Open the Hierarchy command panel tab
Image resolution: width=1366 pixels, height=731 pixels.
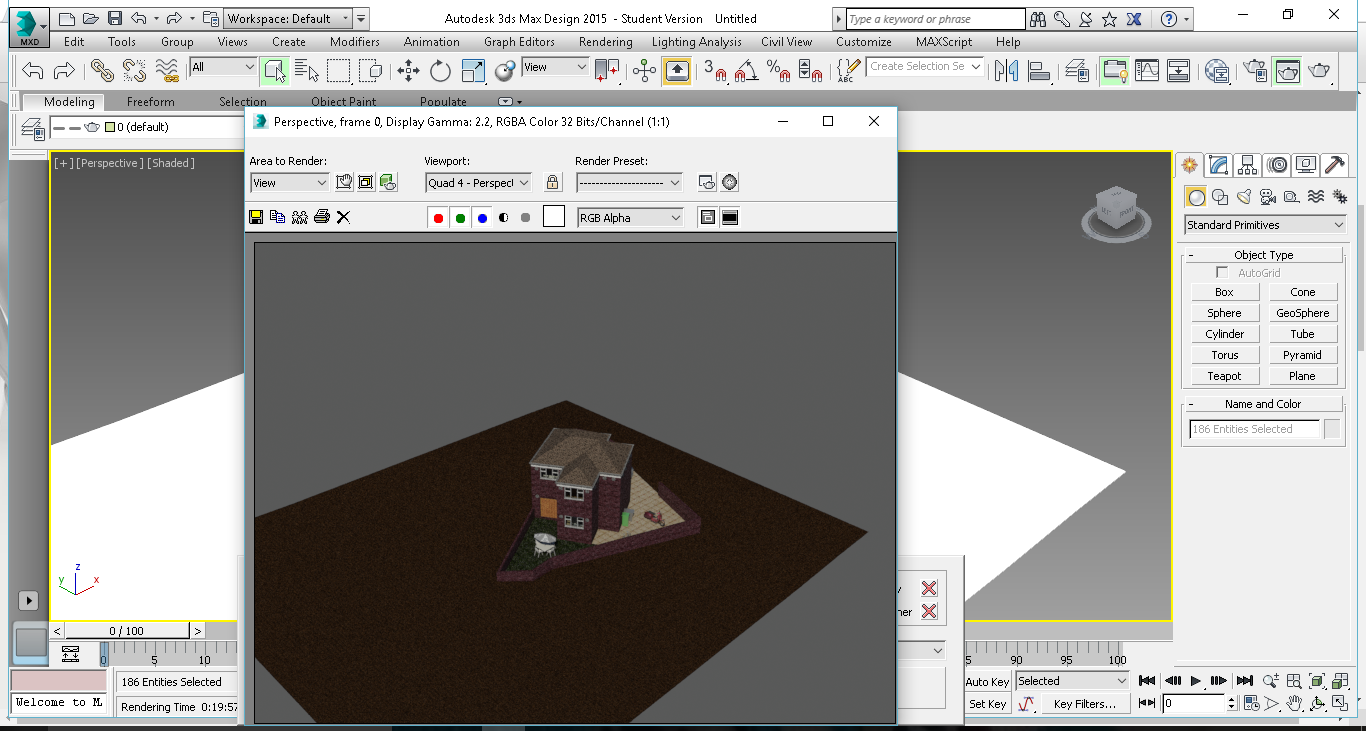[1247, 165]
